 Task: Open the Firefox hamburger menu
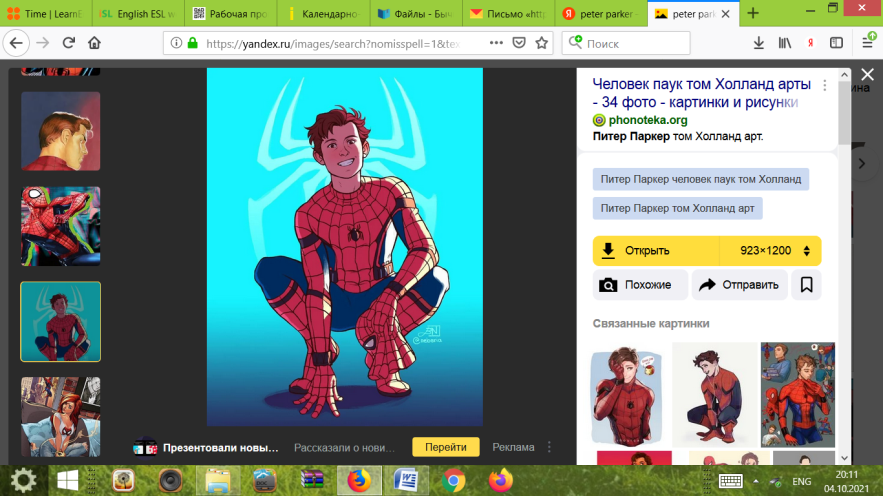(868, 42)
